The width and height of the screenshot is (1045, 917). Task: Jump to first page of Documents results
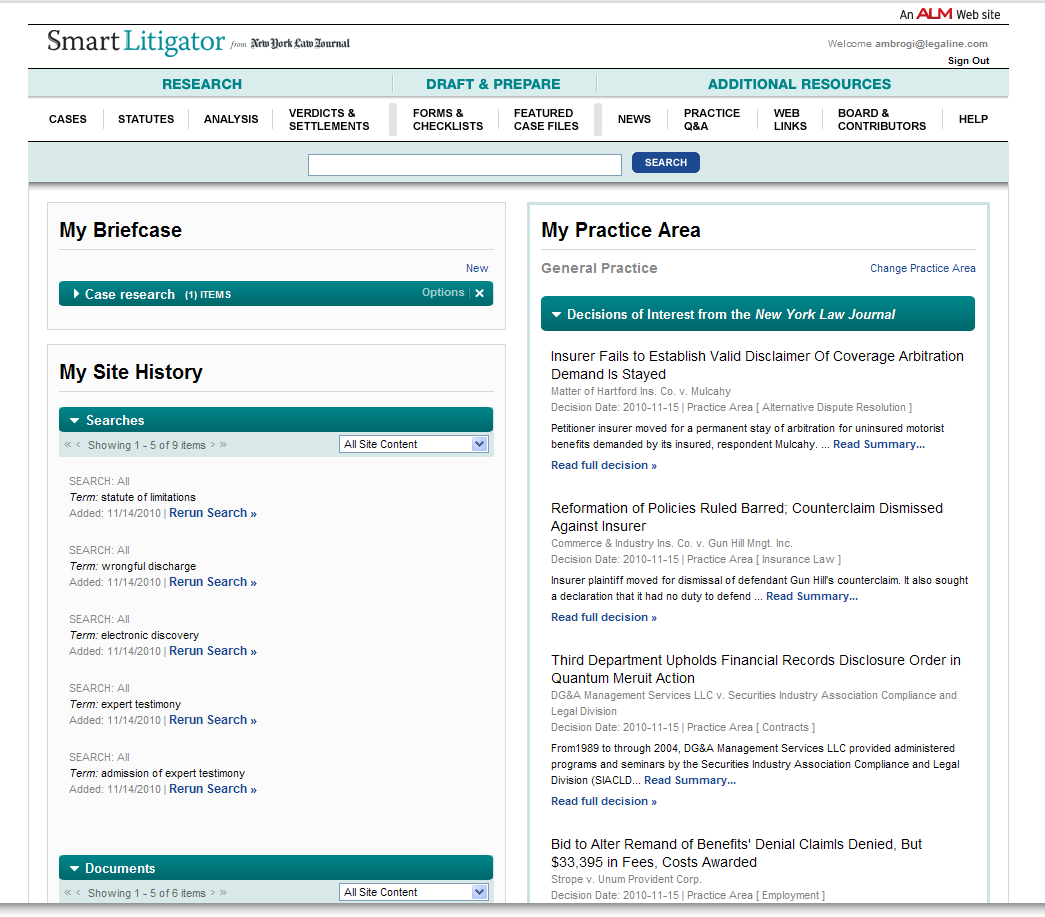click(x=67, y=892)
